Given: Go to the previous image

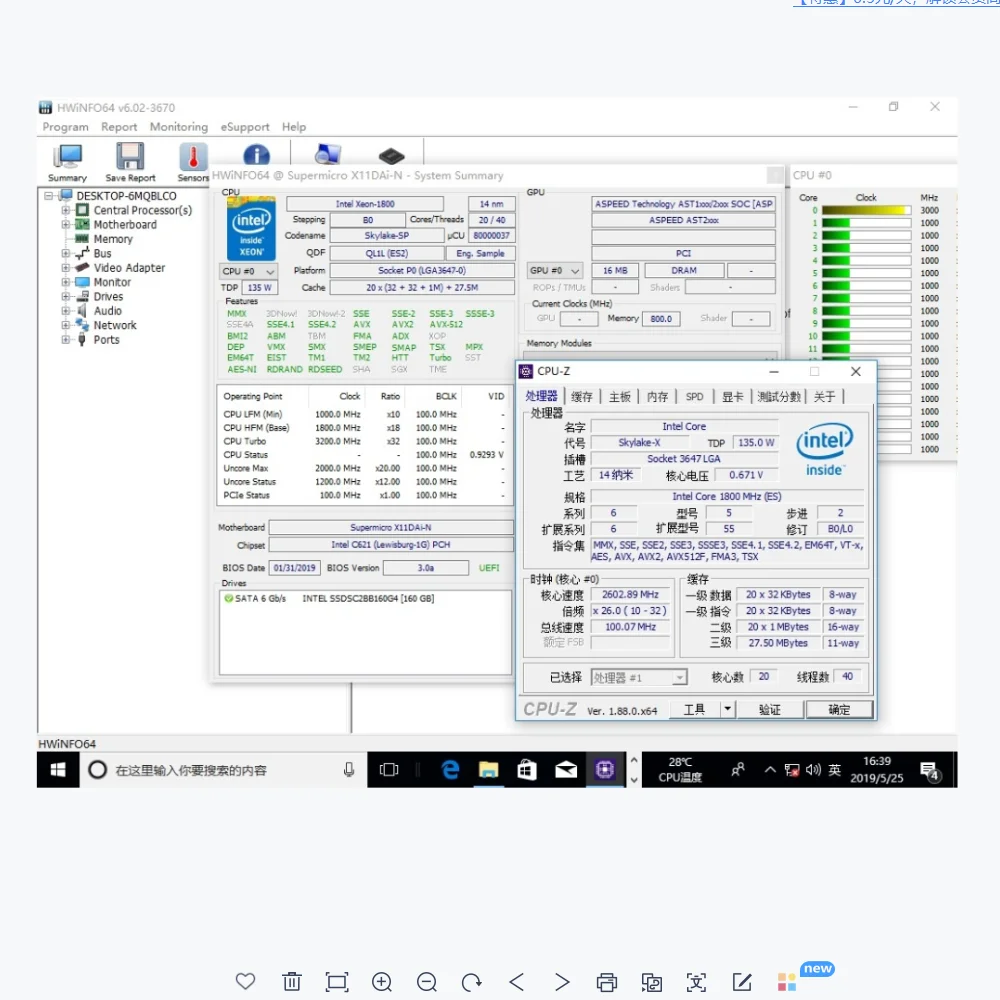Looking at the screenshot, I should click(x=517, y=982).
